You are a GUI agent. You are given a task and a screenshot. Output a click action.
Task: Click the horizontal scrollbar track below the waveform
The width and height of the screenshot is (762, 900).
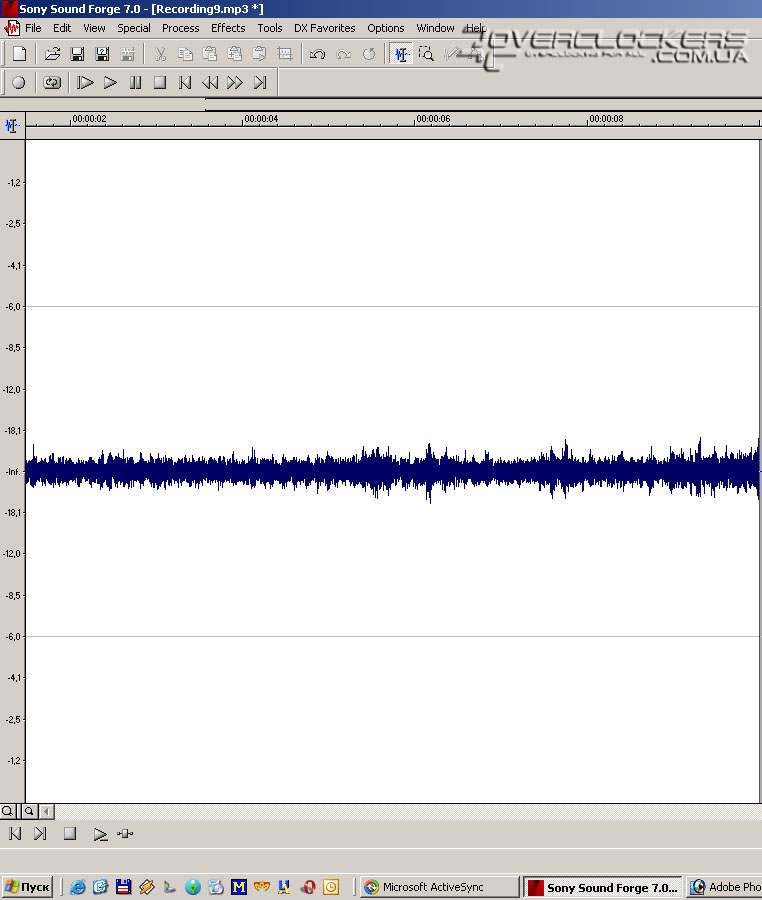(x=407, y=811)
